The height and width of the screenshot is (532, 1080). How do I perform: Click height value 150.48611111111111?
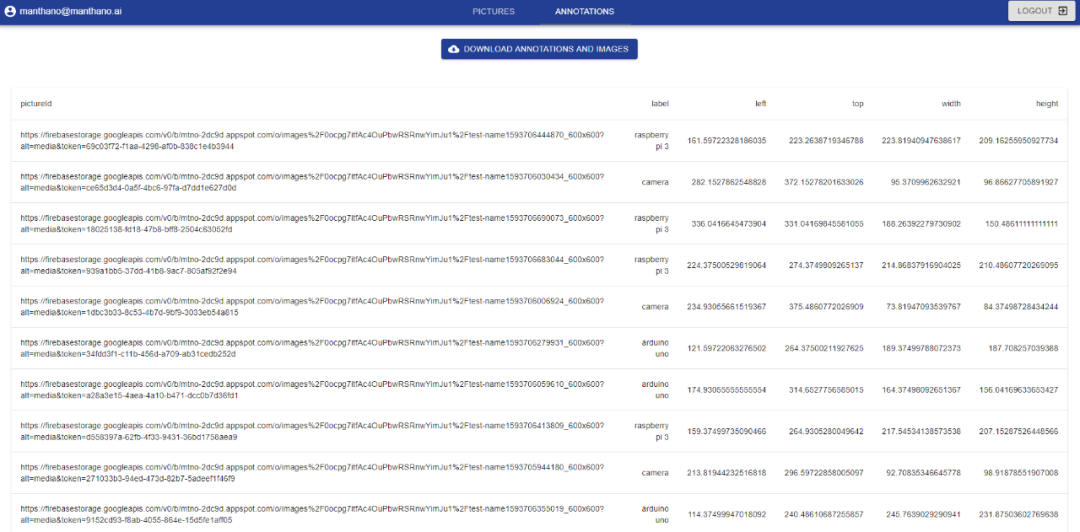click(x=1019, y=224)
